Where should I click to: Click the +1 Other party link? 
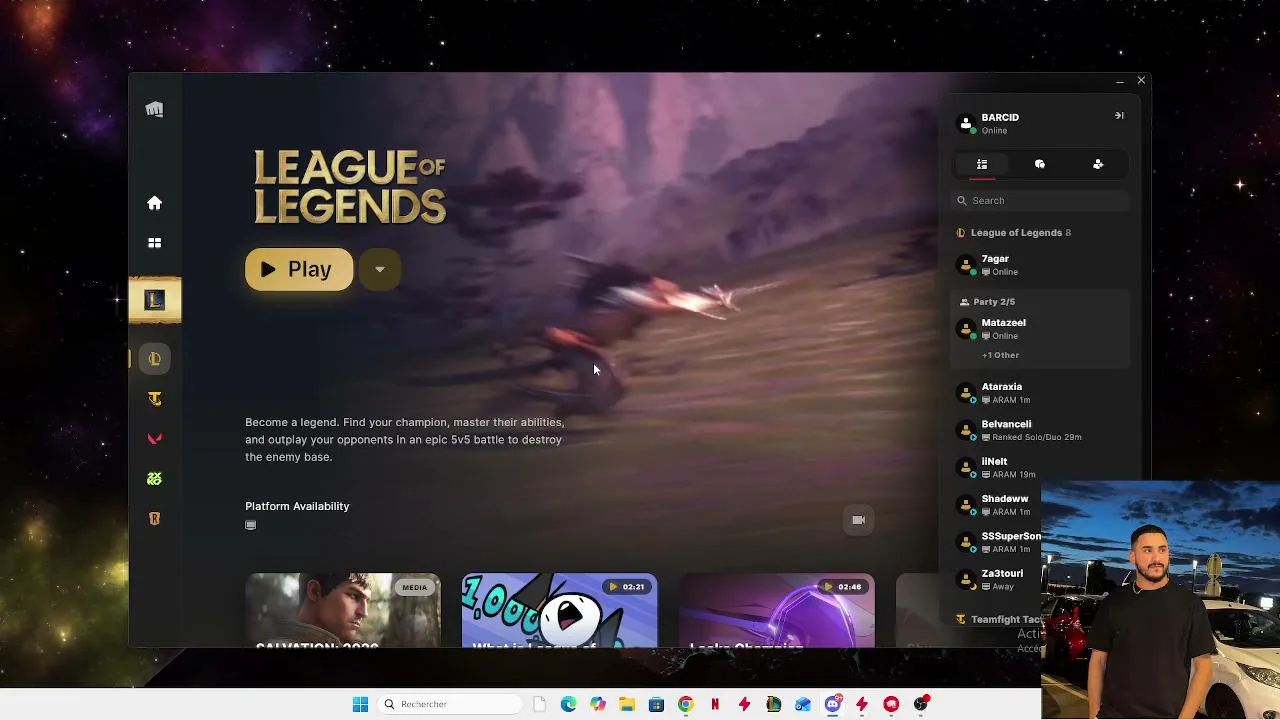(1000, 355)
